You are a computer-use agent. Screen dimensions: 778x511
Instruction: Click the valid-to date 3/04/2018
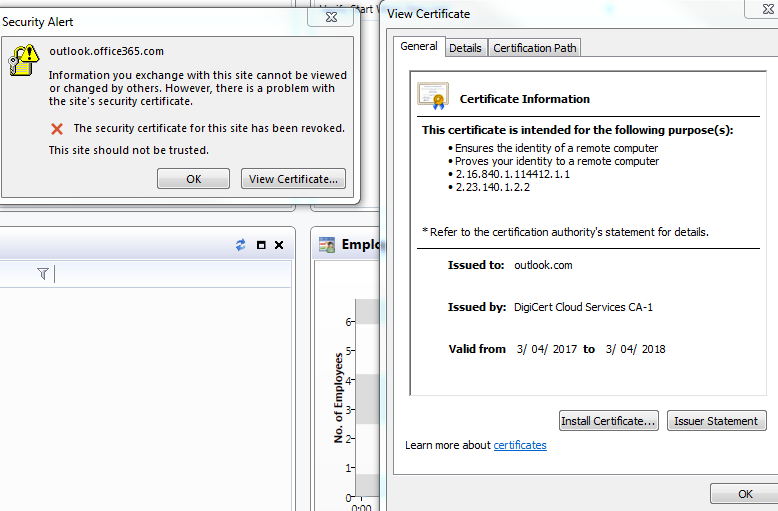point(636,349)
